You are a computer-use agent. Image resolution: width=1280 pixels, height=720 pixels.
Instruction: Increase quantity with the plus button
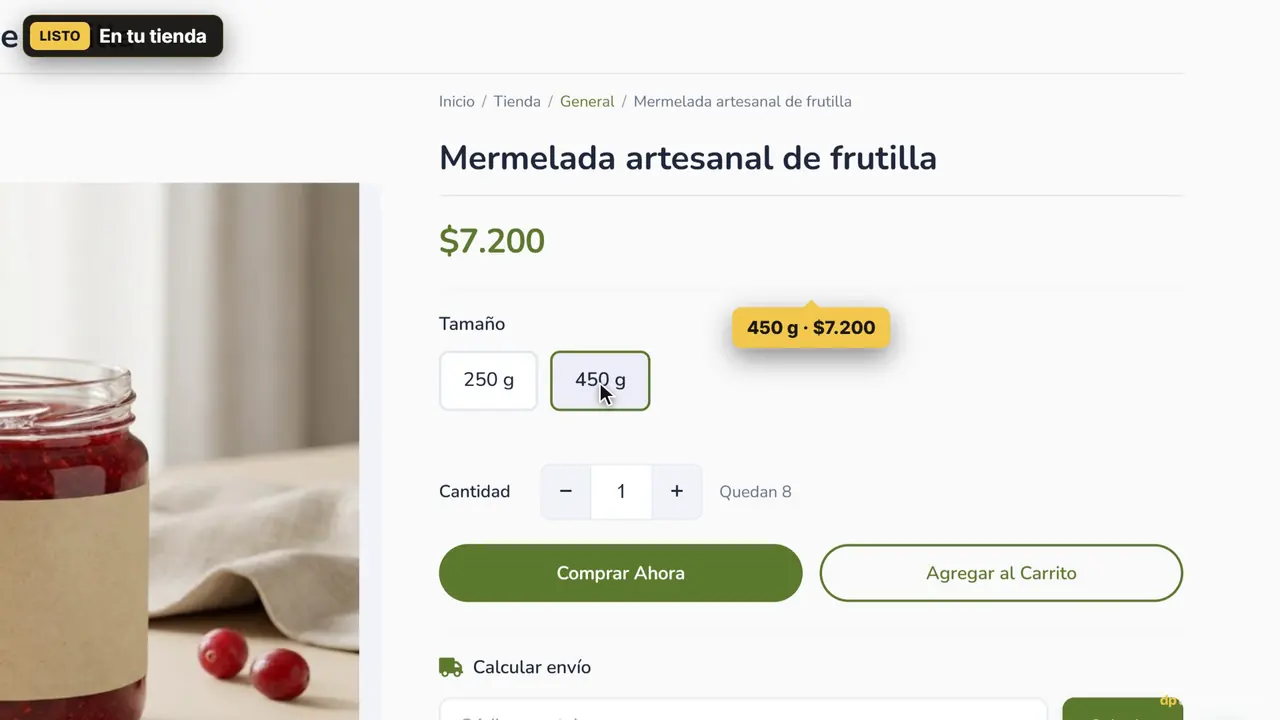[x=677, y=491]
